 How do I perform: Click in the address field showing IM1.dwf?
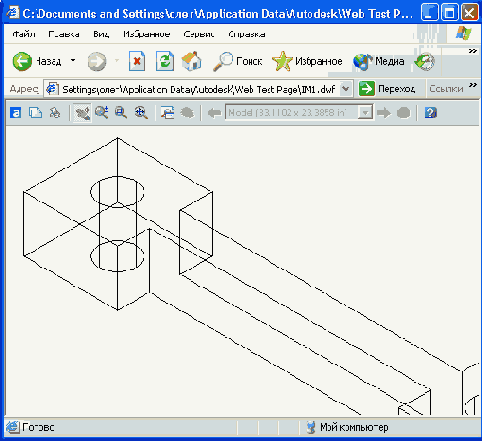click(x=199, y=89)
